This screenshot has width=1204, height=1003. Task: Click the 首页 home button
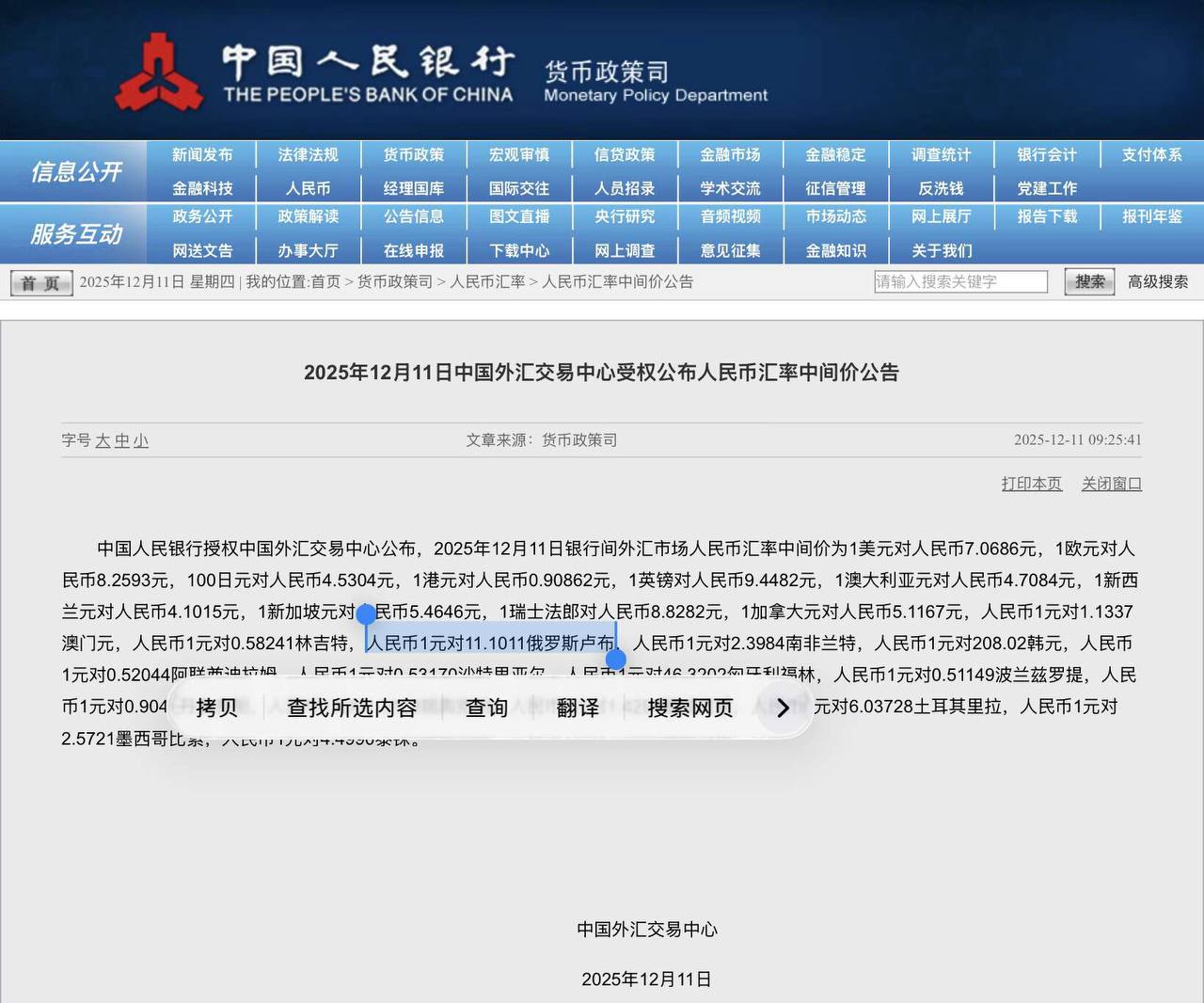pyautogui.click(x=40, y=282)
